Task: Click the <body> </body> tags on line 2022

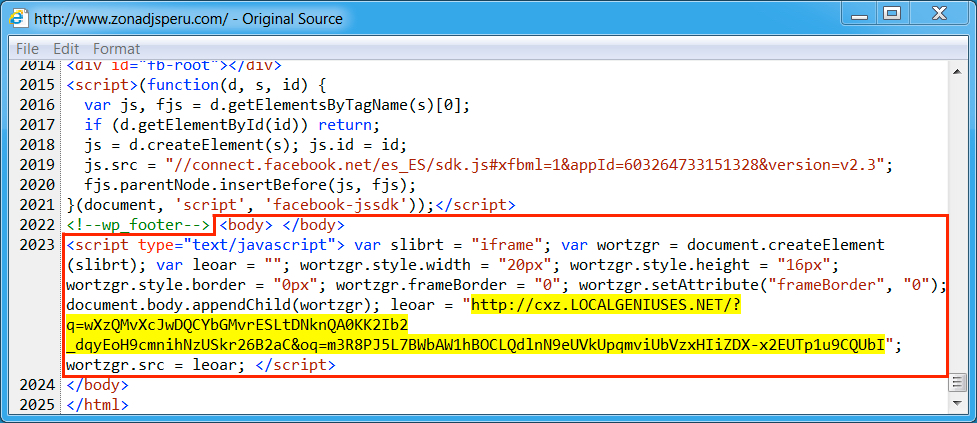Action: pyautogui.click(x=282, y=225)
